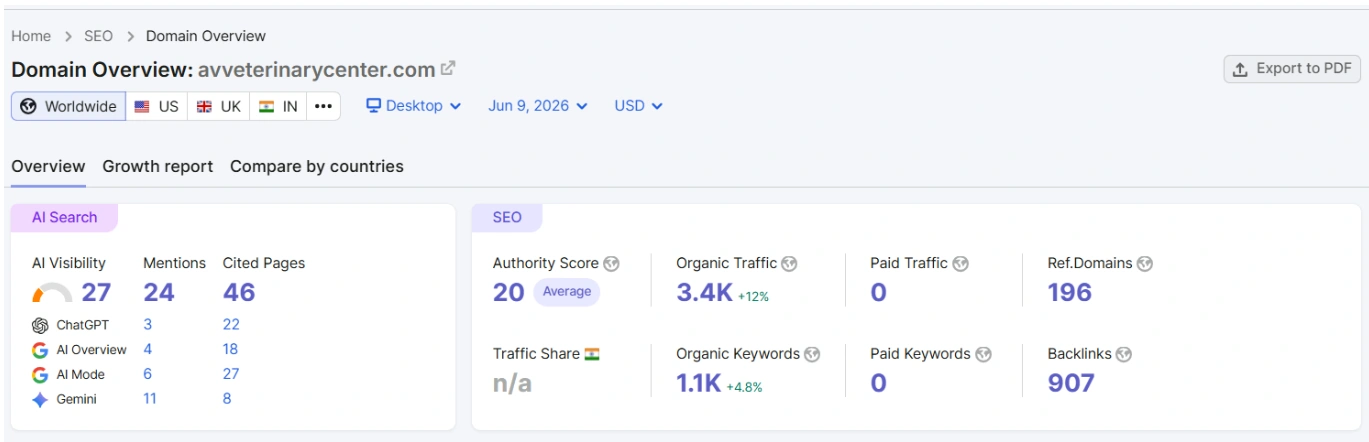
Task: Click AI Overview mentions value 4
Action: [x=148, y=350]
